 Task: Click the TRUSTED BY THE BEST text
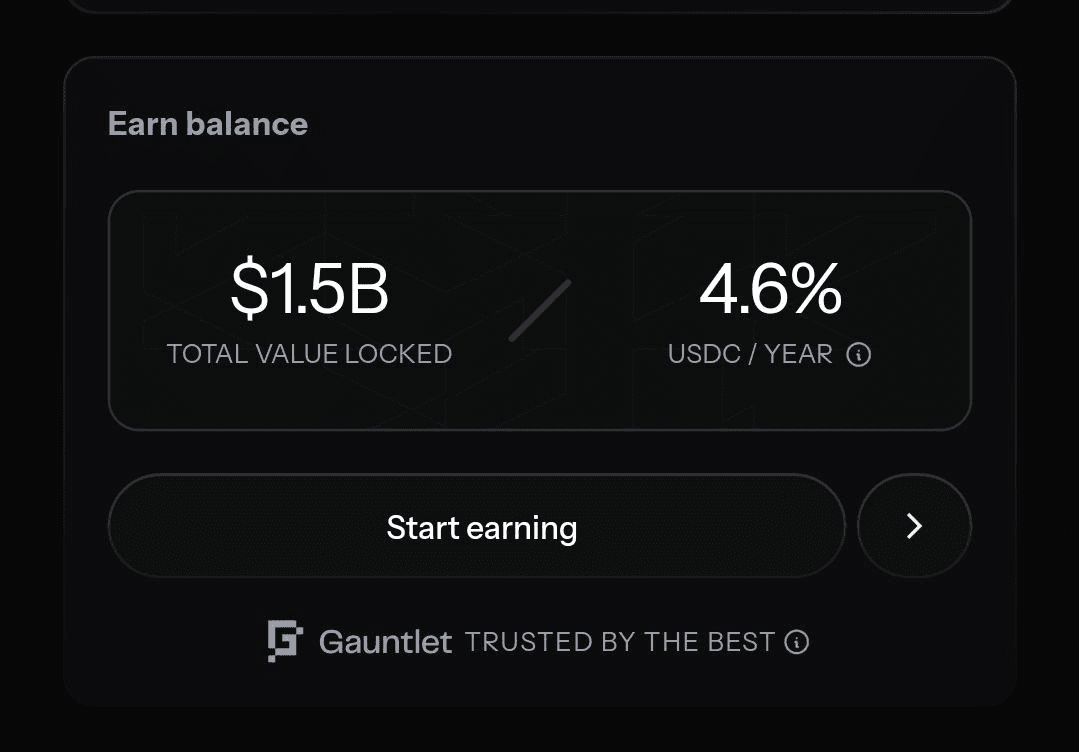coord(620,642)
